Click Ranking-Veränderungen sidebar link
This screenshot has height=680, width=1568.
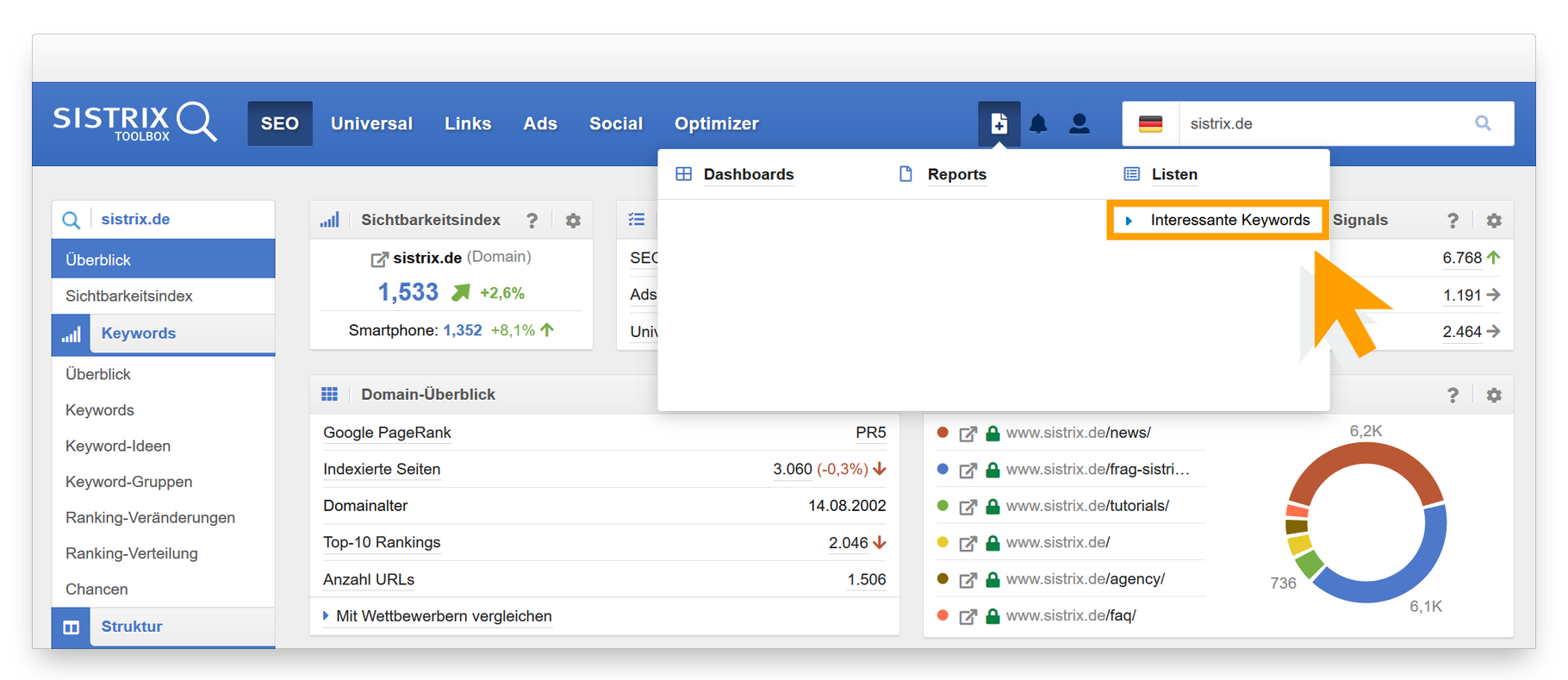click(150, 517)
